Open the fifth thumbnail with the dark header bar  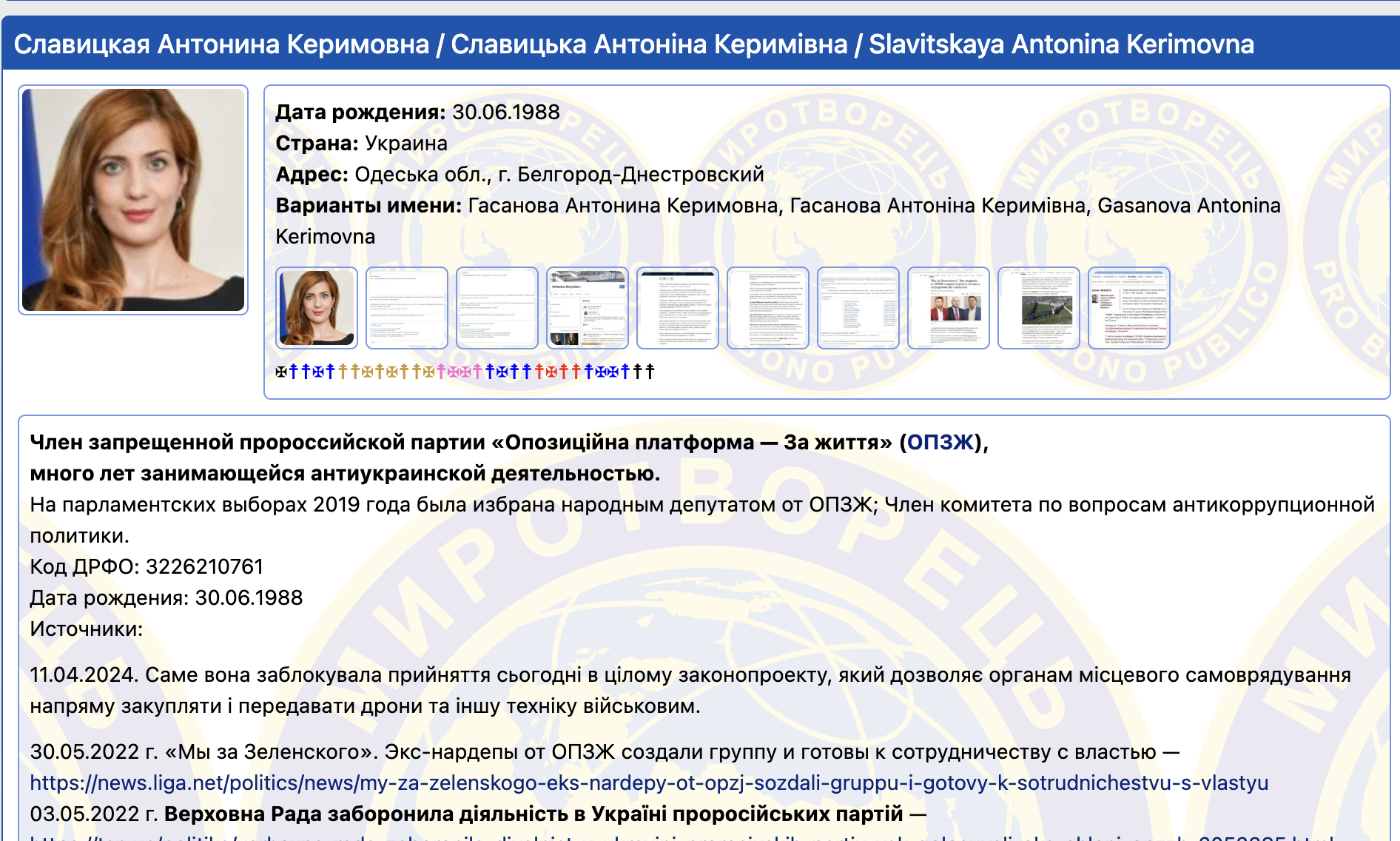(x=678, y=308)
